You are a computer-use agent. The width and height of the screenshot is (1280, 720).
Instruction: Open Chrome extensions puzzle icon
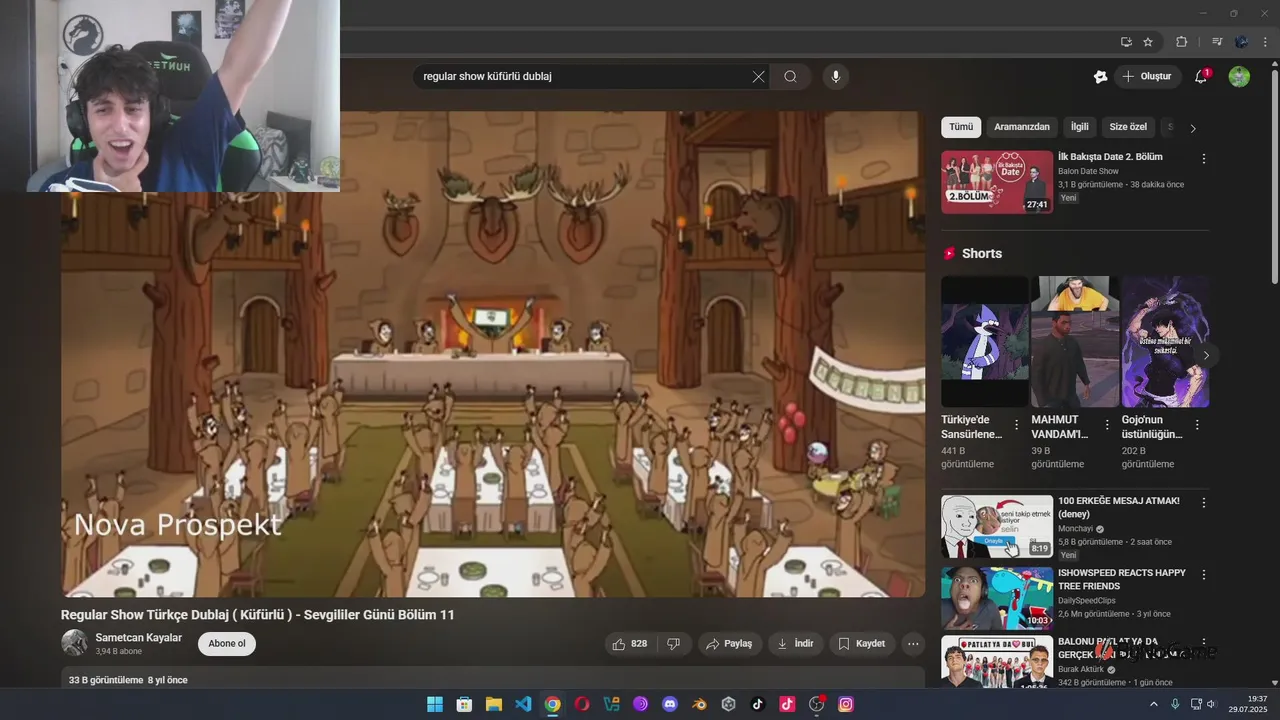pos(1181,42)
